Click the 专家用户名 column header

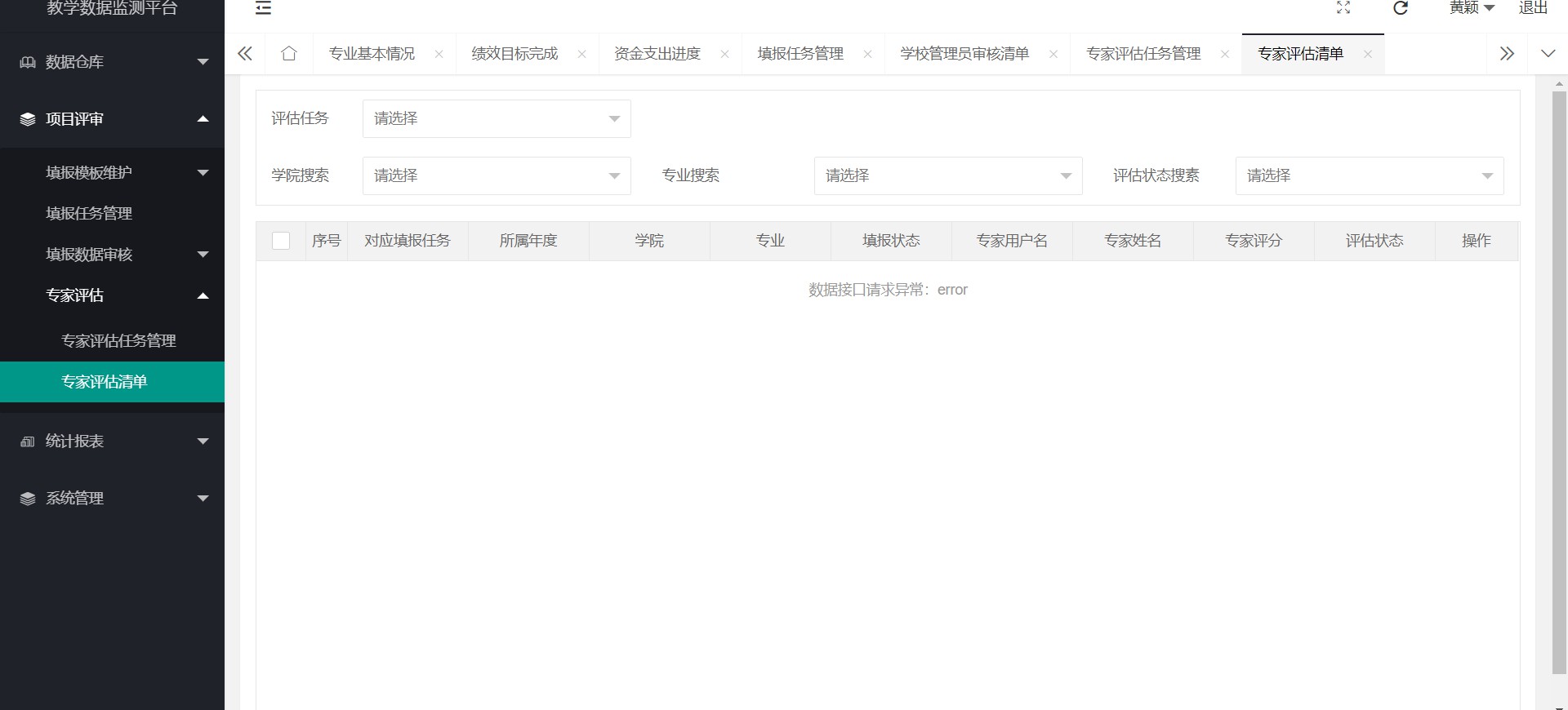pos(1012,241)
